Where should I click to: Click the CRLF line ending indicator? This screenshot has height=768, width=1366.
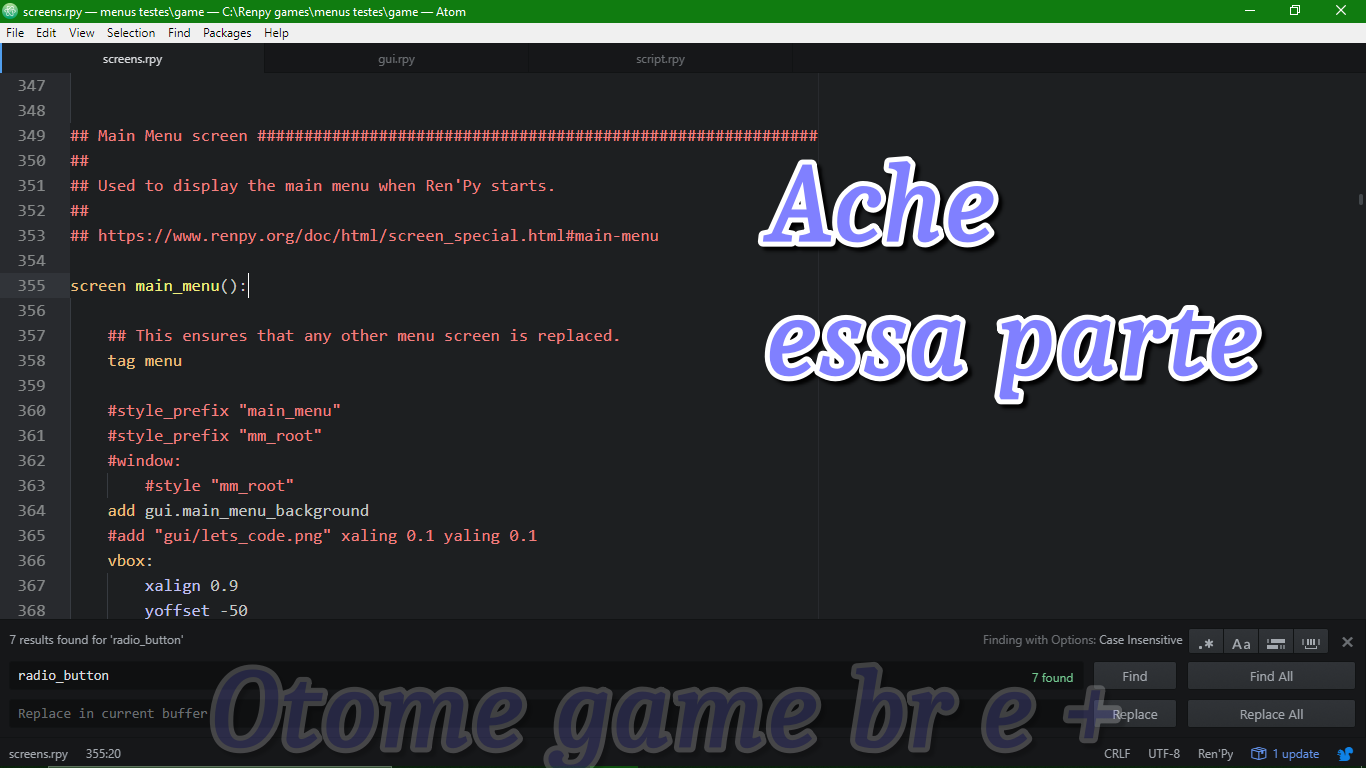tap(1116, 754)
